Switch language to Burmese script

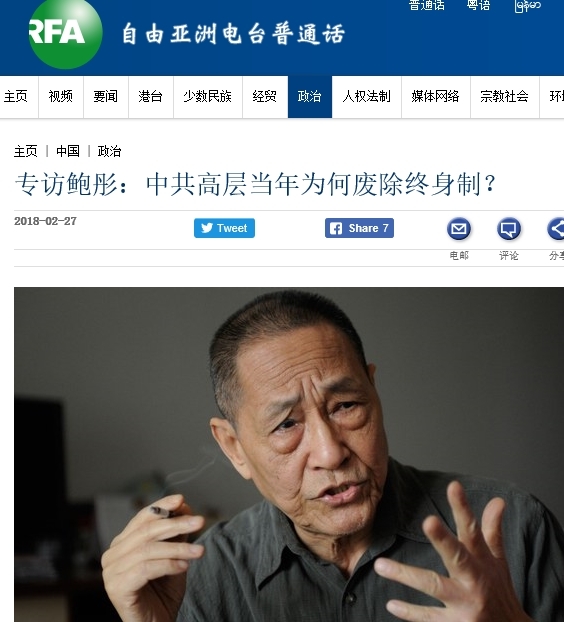[528, 6]
